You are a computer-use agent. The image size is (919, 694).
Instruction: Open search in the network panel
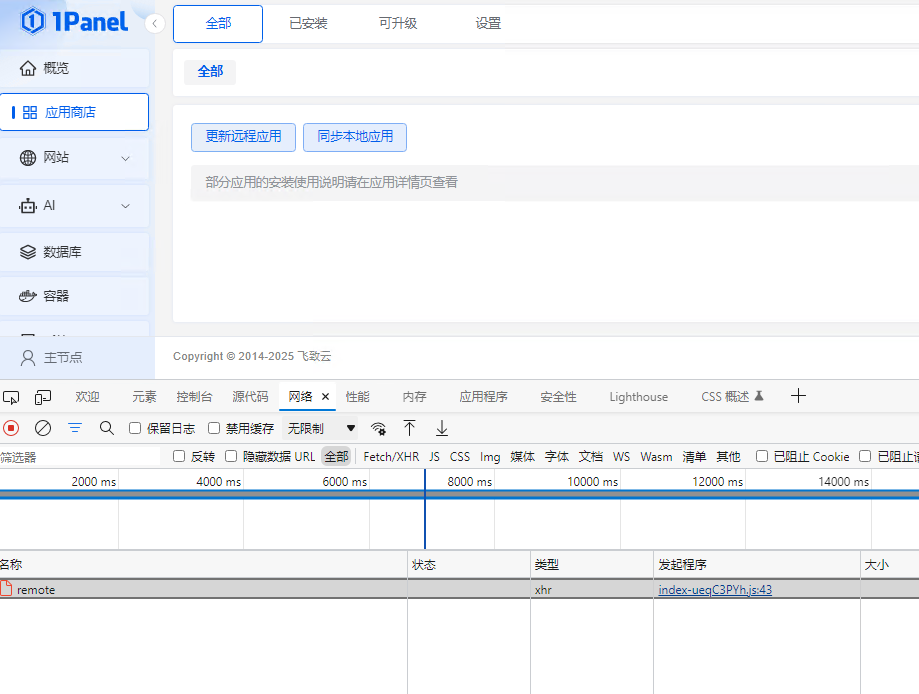pyautogui.click(x=107, y=428)
